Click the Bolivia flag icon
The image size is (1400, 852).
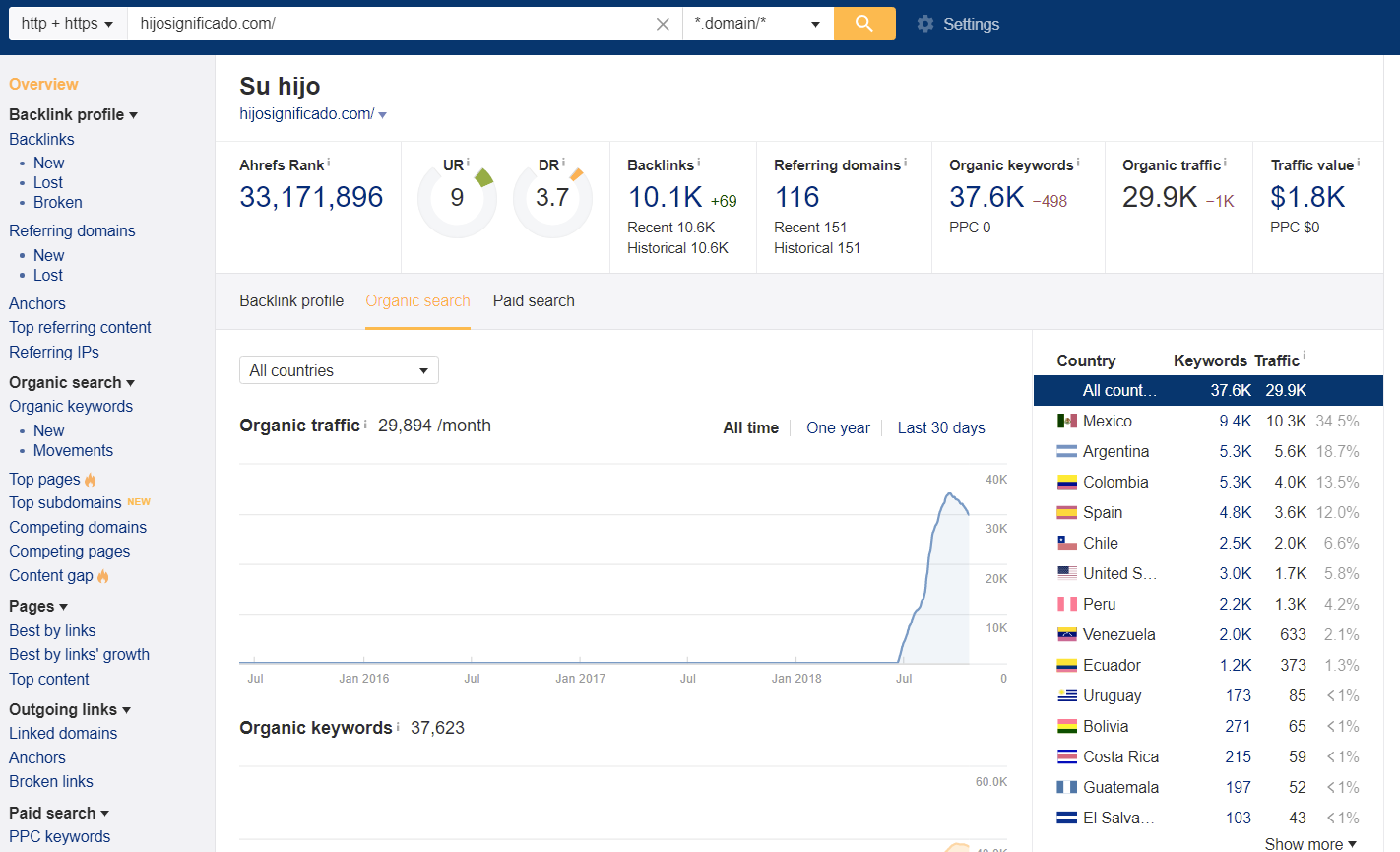[1066, 726]
